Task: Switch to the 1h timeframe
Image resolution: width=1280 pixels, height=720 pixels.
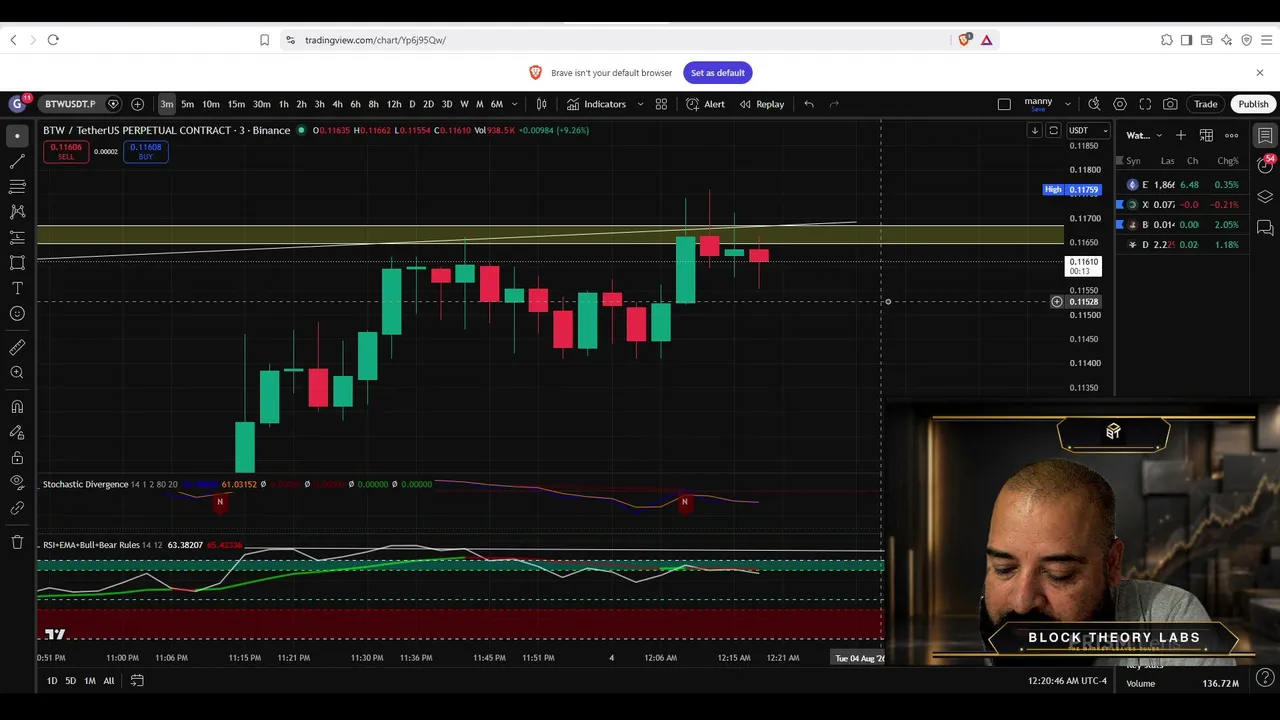Action: (x=284, y=104)
